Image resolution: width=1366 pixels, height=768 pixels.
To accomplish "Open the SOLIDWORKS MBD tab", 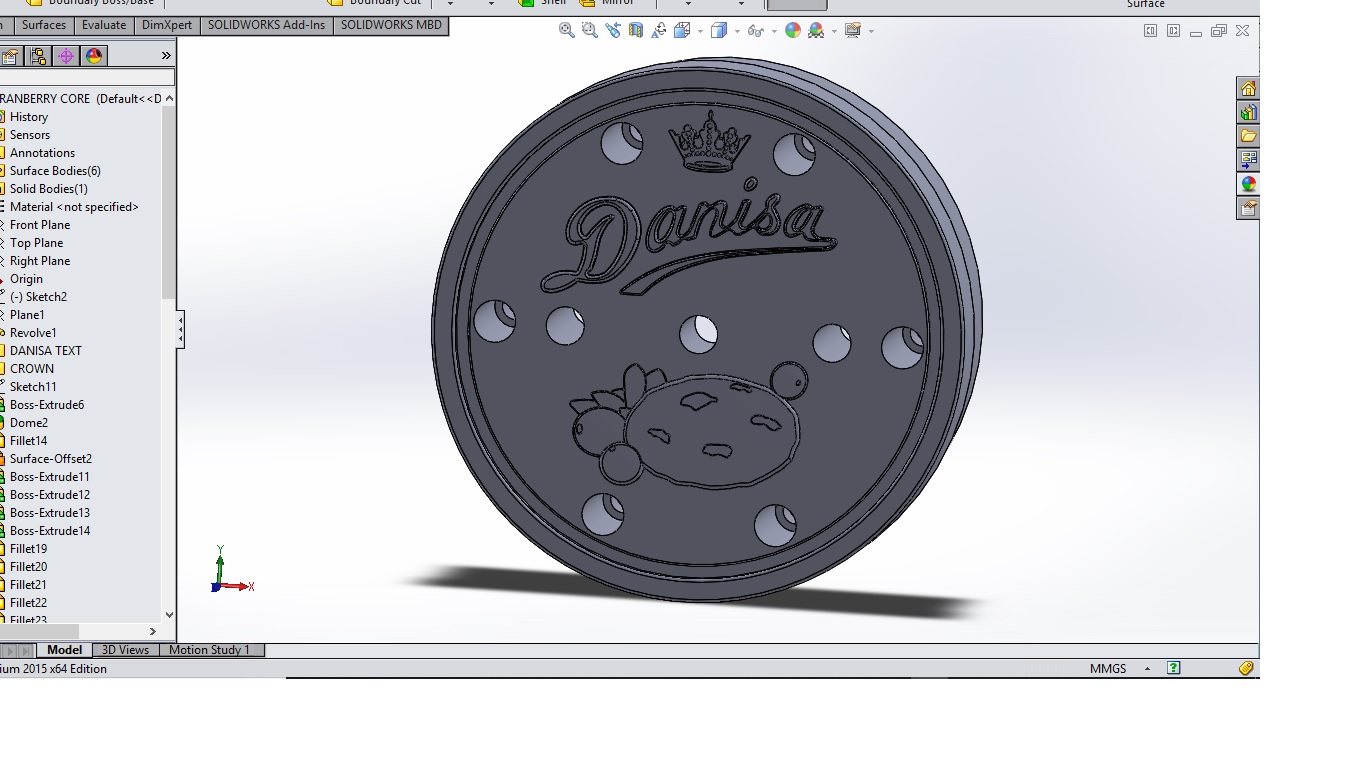I will (391, 25).
